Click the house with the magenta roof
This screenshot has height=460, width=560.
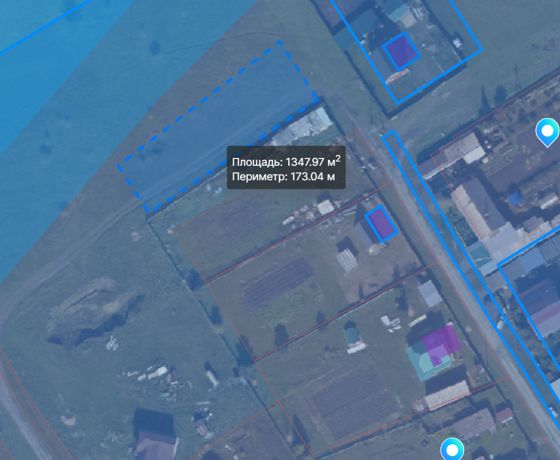pos(441,345)
